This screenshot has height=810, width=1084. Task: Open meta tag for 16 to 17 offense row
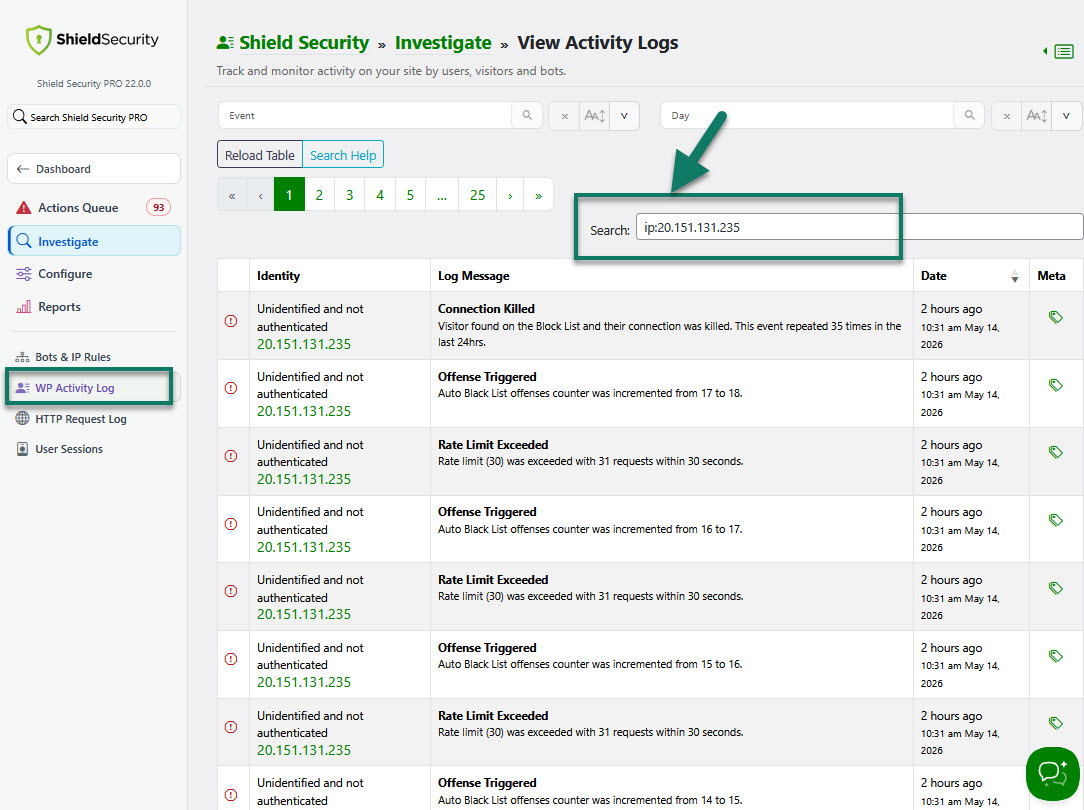[x=1056, y=520]
